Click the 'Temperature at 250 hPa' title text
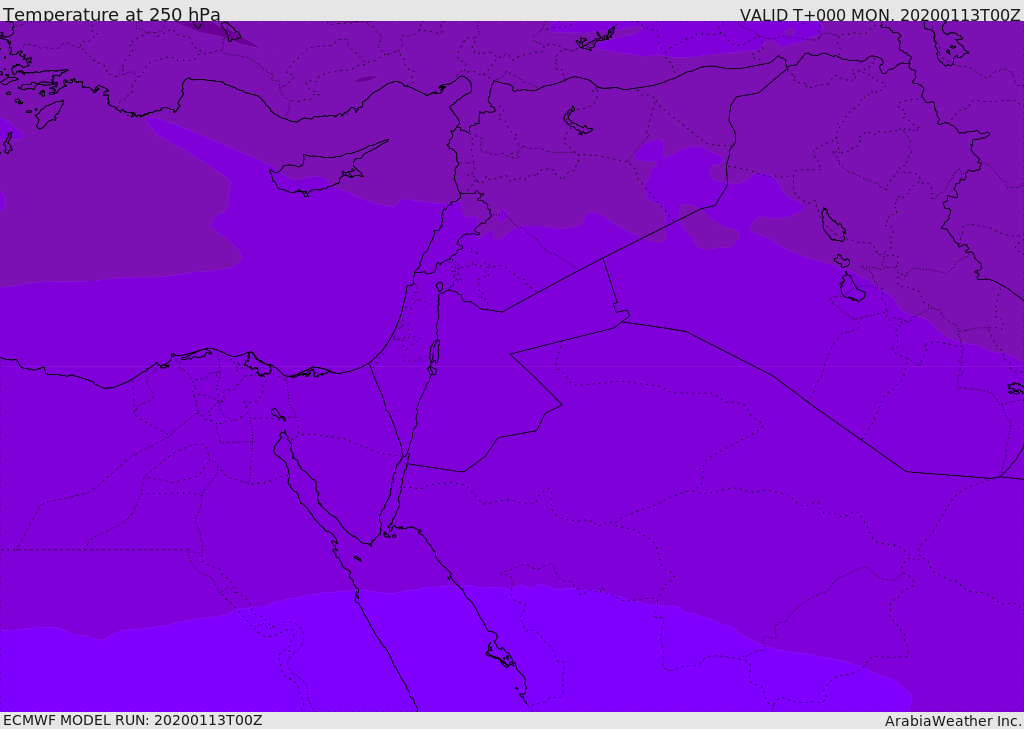 click(112, 14)
